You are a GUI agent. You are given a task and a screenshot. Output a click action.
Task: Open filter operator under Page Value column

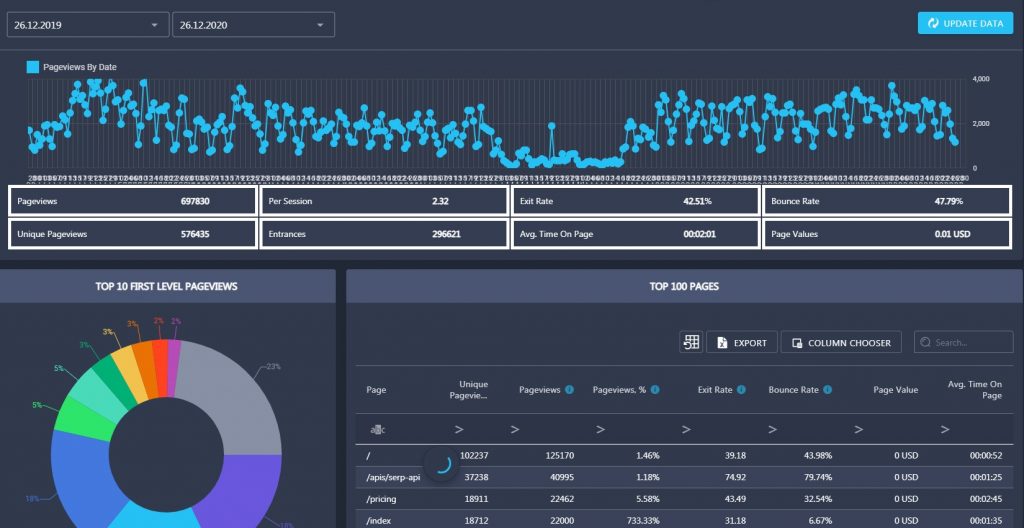click(859, 429)
